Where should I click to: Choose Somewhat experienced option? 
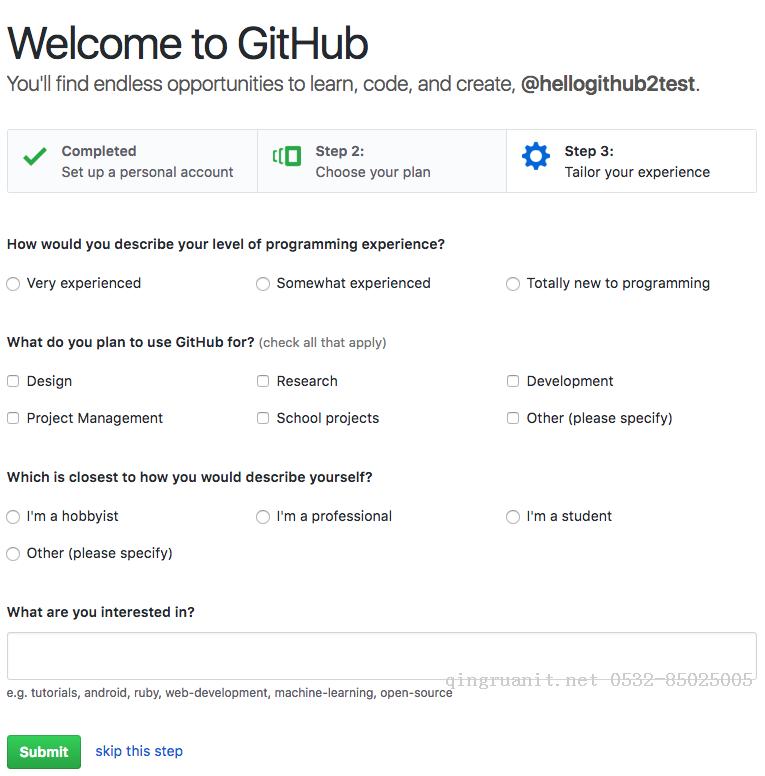tap(263, 284)
